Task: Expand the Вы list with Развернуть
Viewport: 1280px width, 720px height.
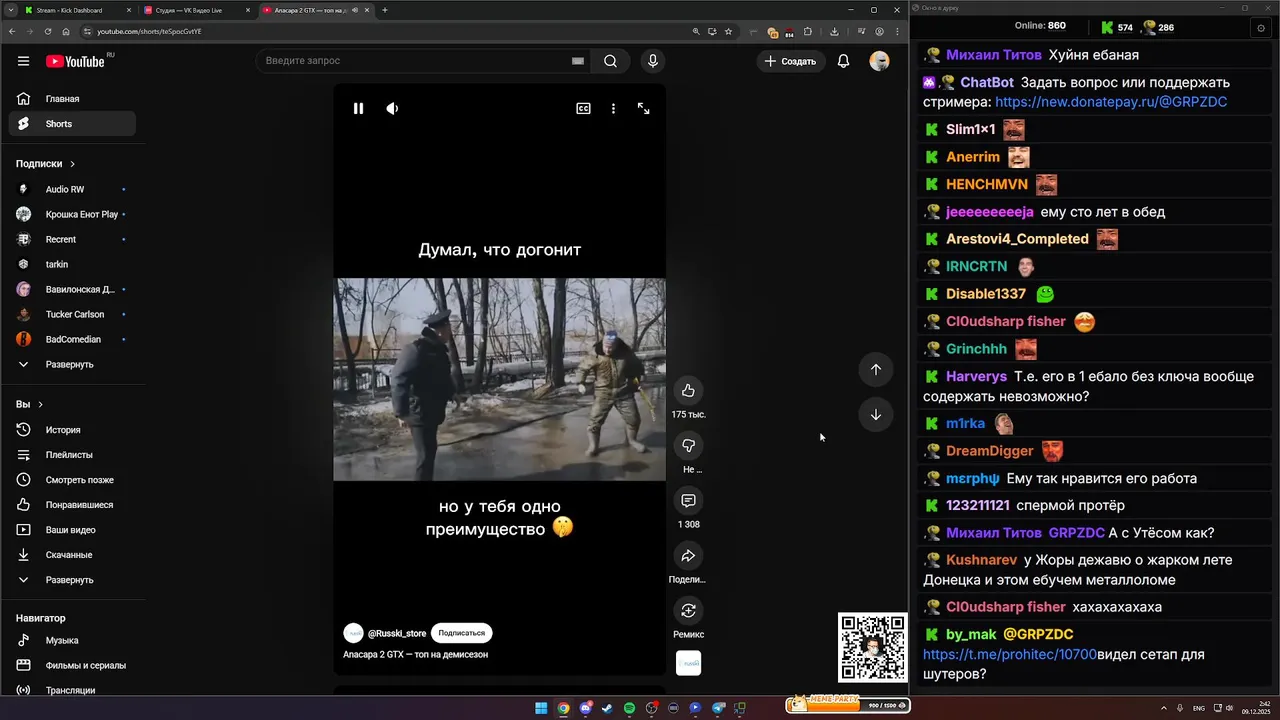Action: coord(72,580)
